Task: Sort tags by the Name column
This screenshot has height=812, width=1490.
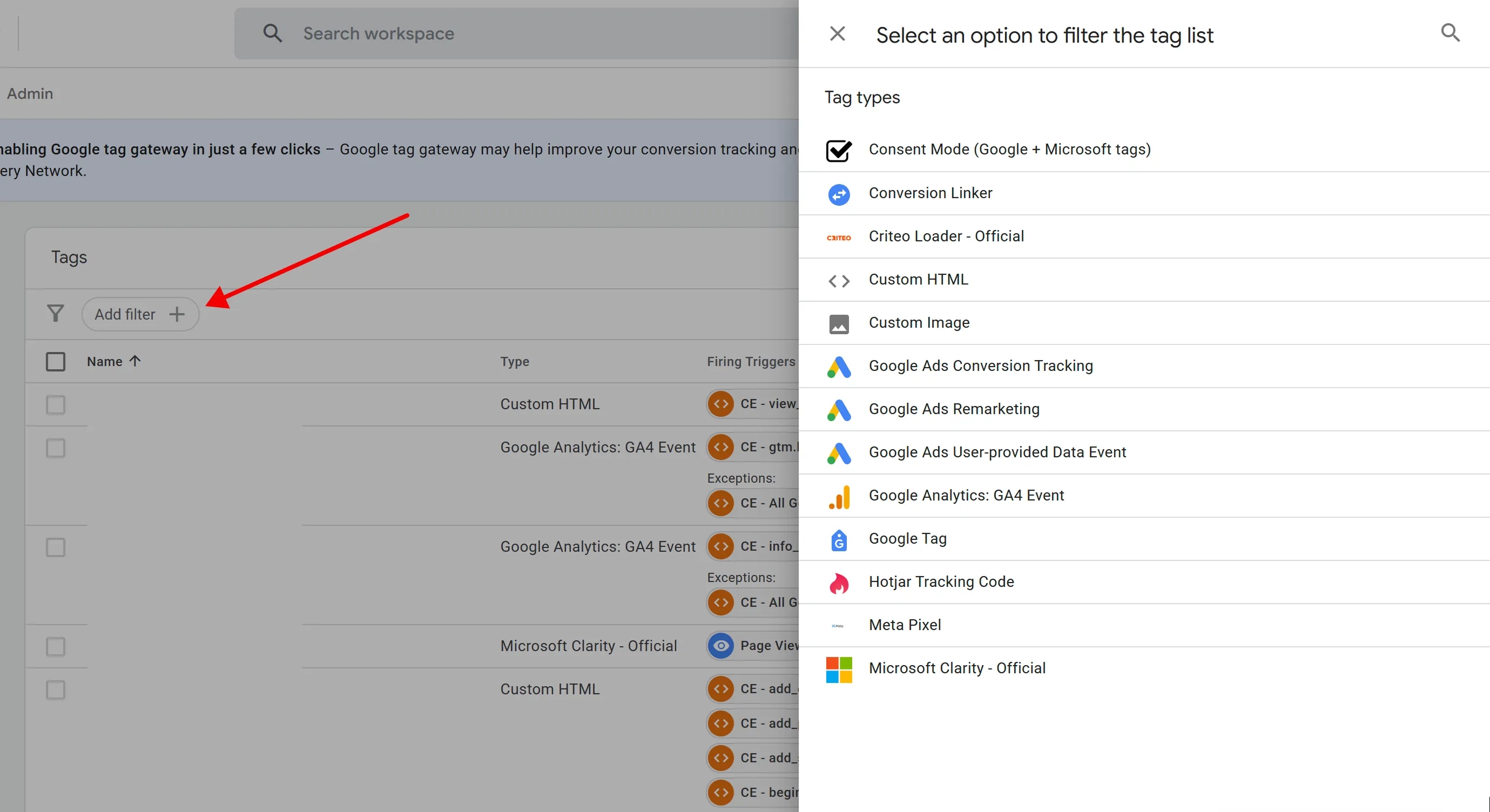Action: point(113,362)
